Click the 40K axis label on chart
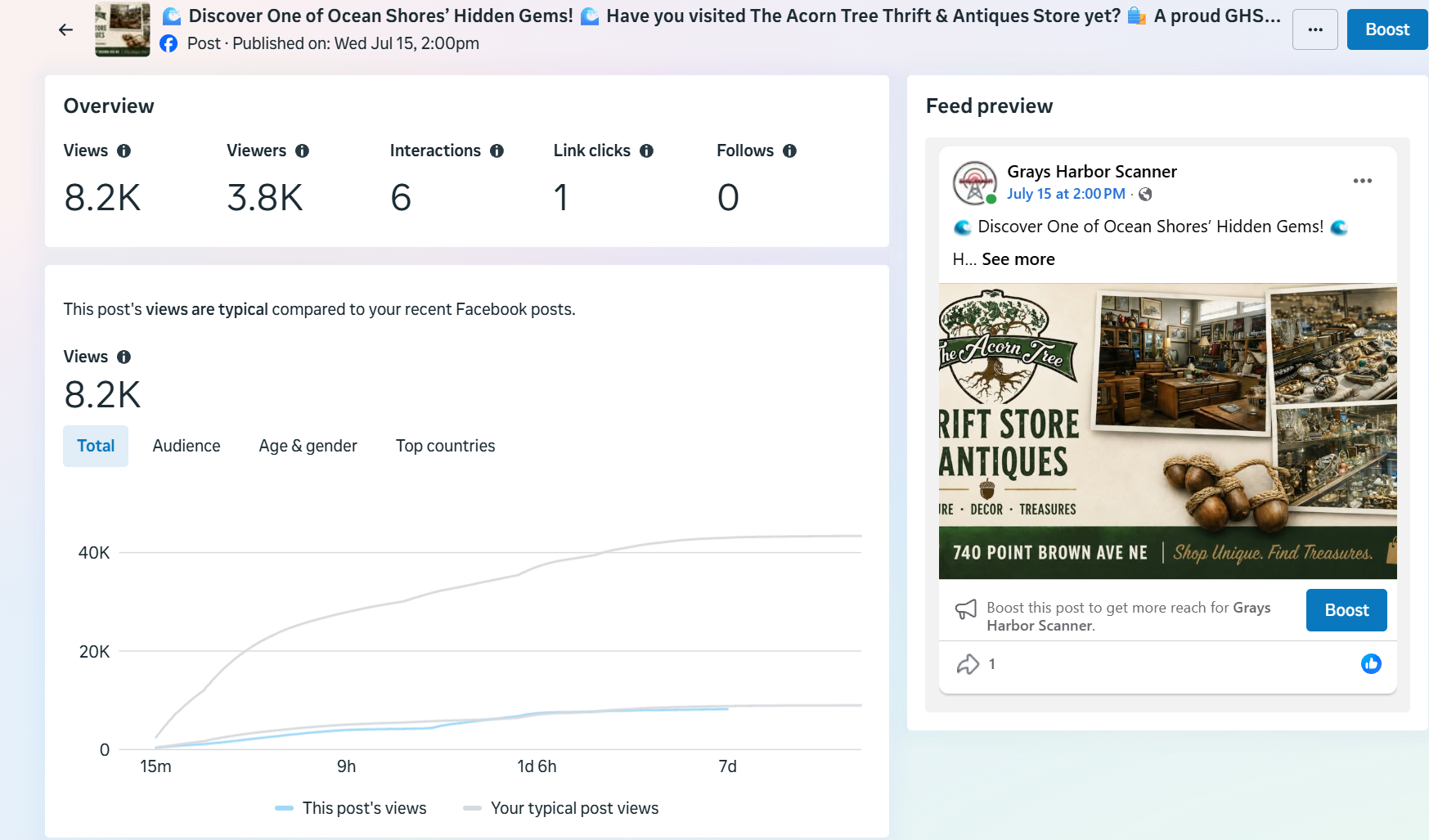The image size is (1429, 840). 94,553
